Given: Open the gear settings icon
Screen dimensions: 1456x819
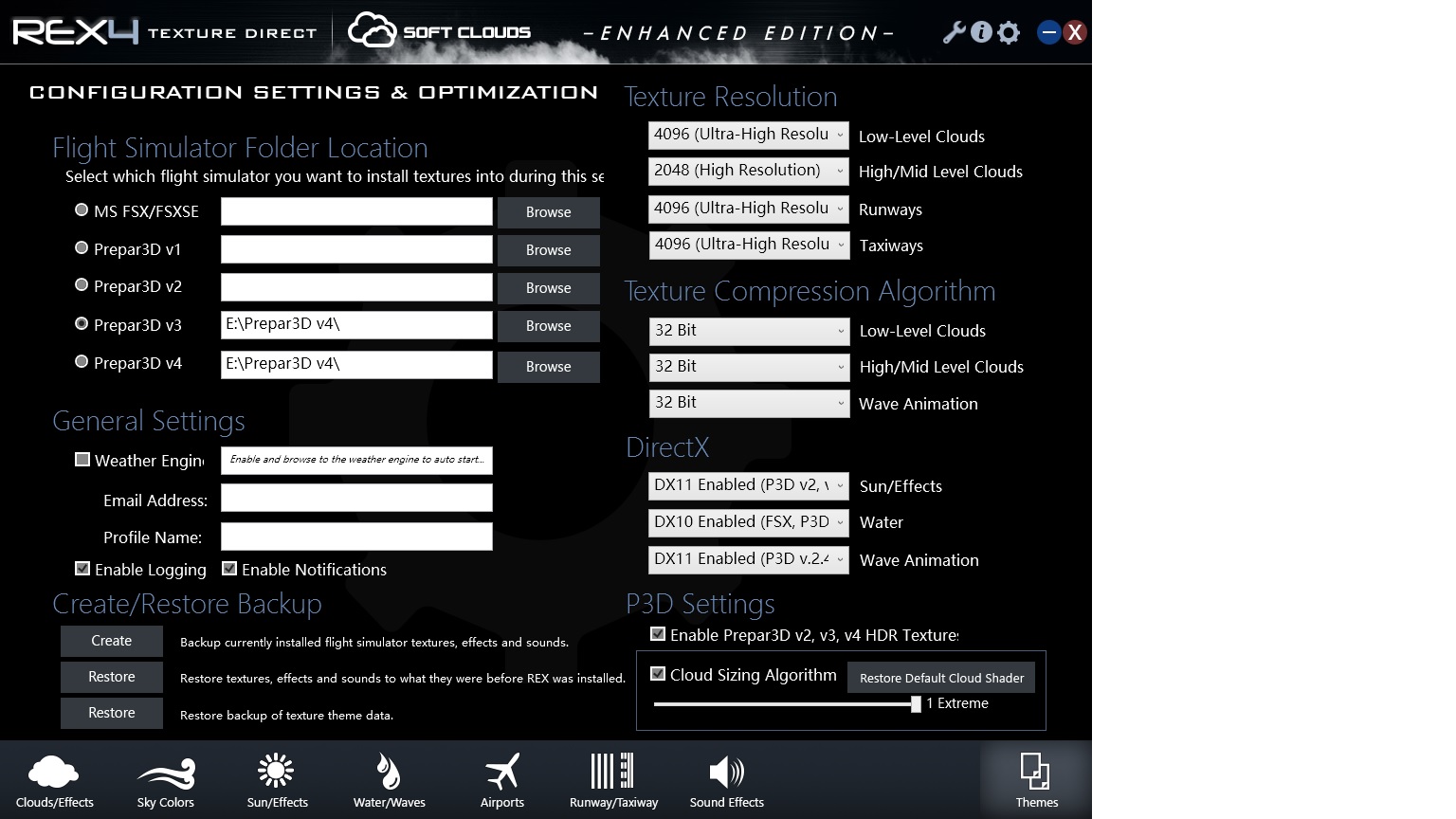Looking at the screenshot, I should (x=1009, y=33).
